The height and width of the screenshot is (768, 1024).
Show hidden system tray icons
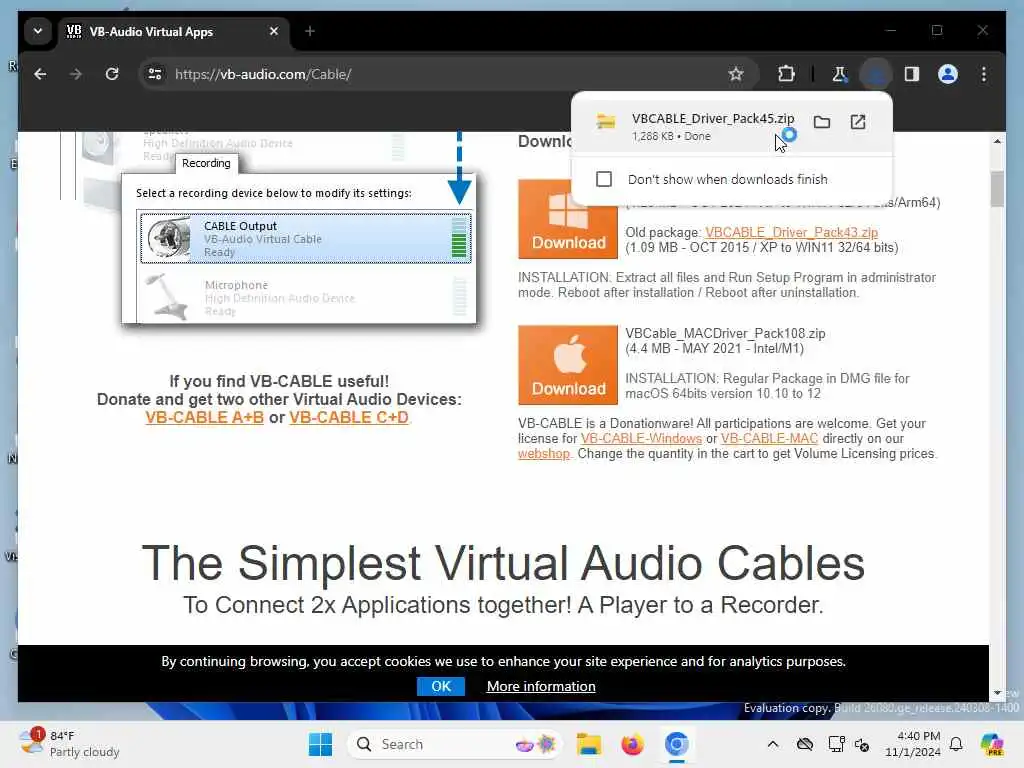773,744
